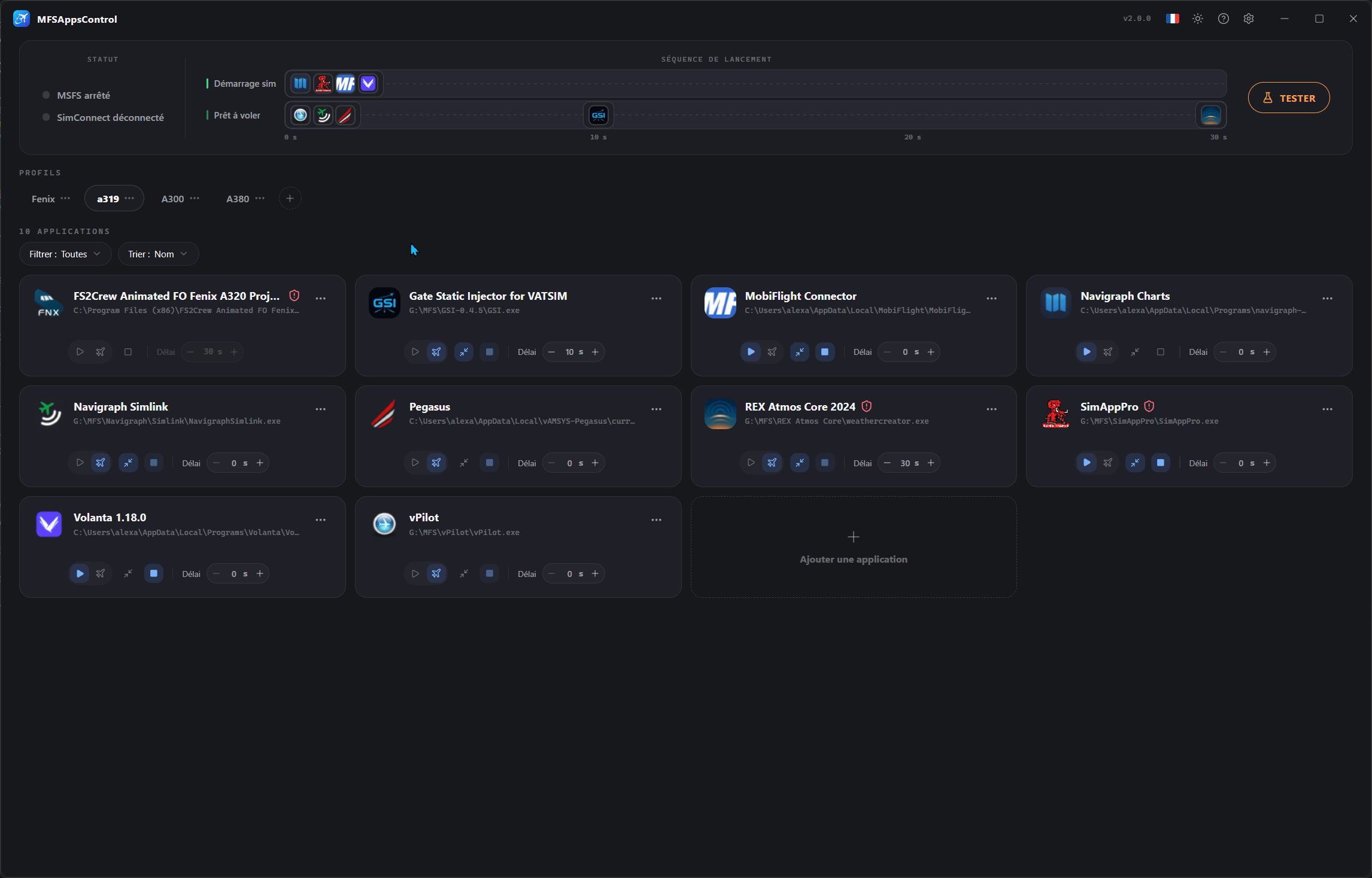Open the more options menu for Pegasus
The width and height of the screenshot is (1372, 878).
tap(657, 409)
